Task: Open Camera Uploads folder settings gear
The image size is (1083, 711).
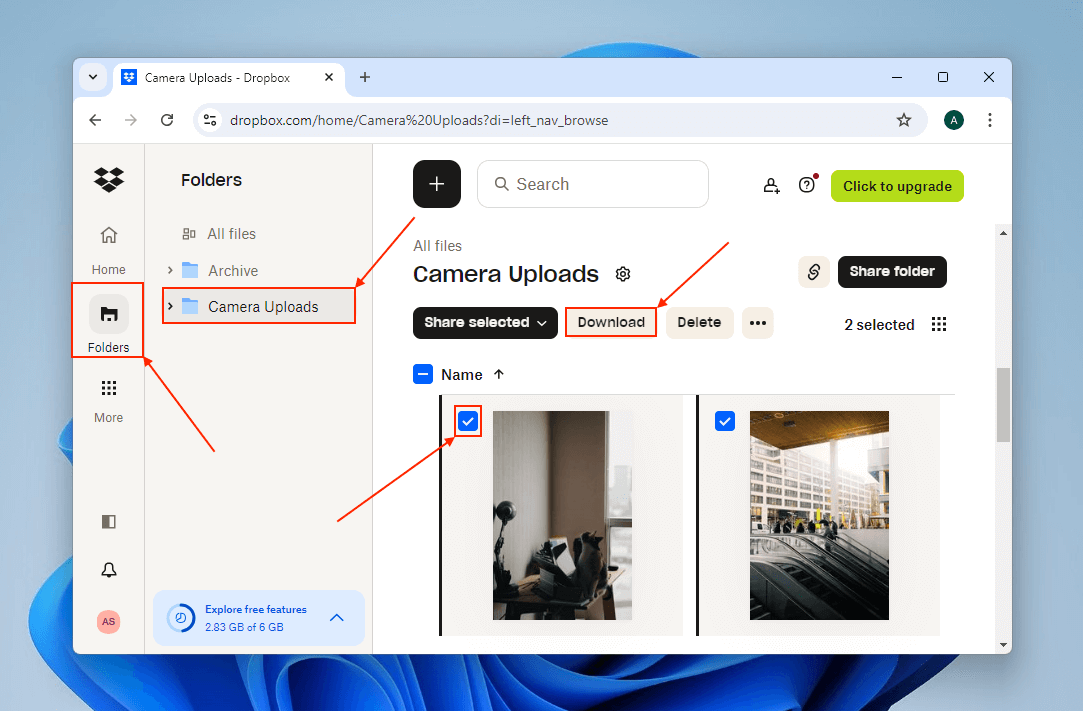Action: [623, 274]
